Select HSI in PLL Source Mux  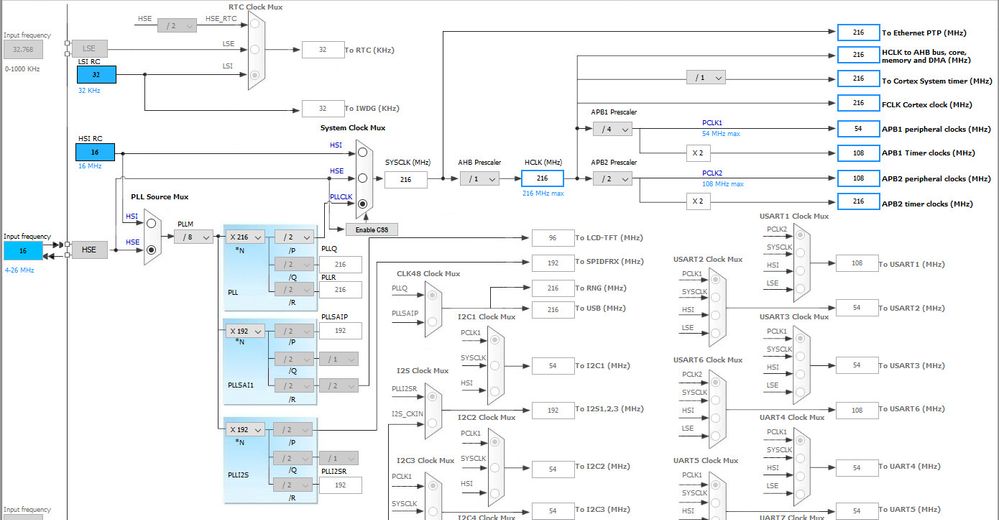151,223
